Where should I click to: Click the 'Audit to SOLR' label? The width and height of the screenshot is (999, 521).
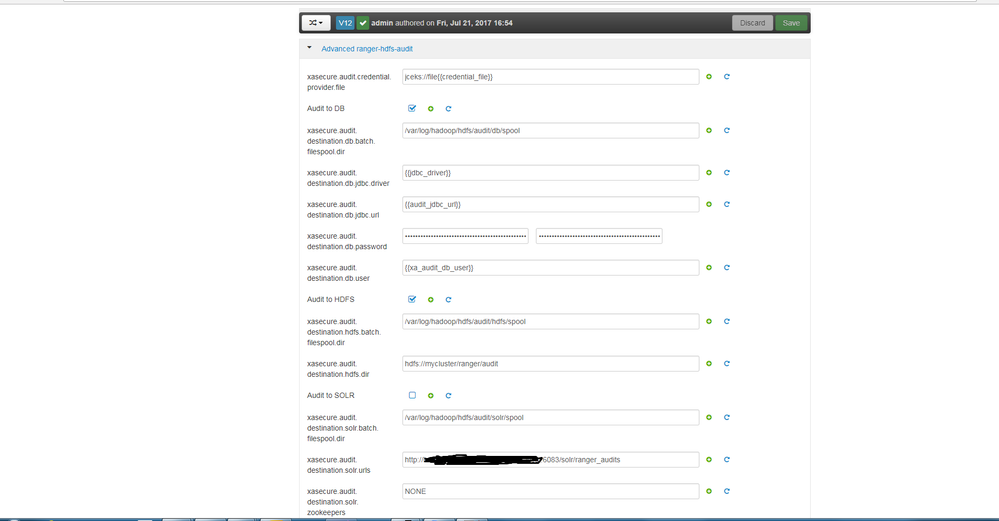(331, 396)
